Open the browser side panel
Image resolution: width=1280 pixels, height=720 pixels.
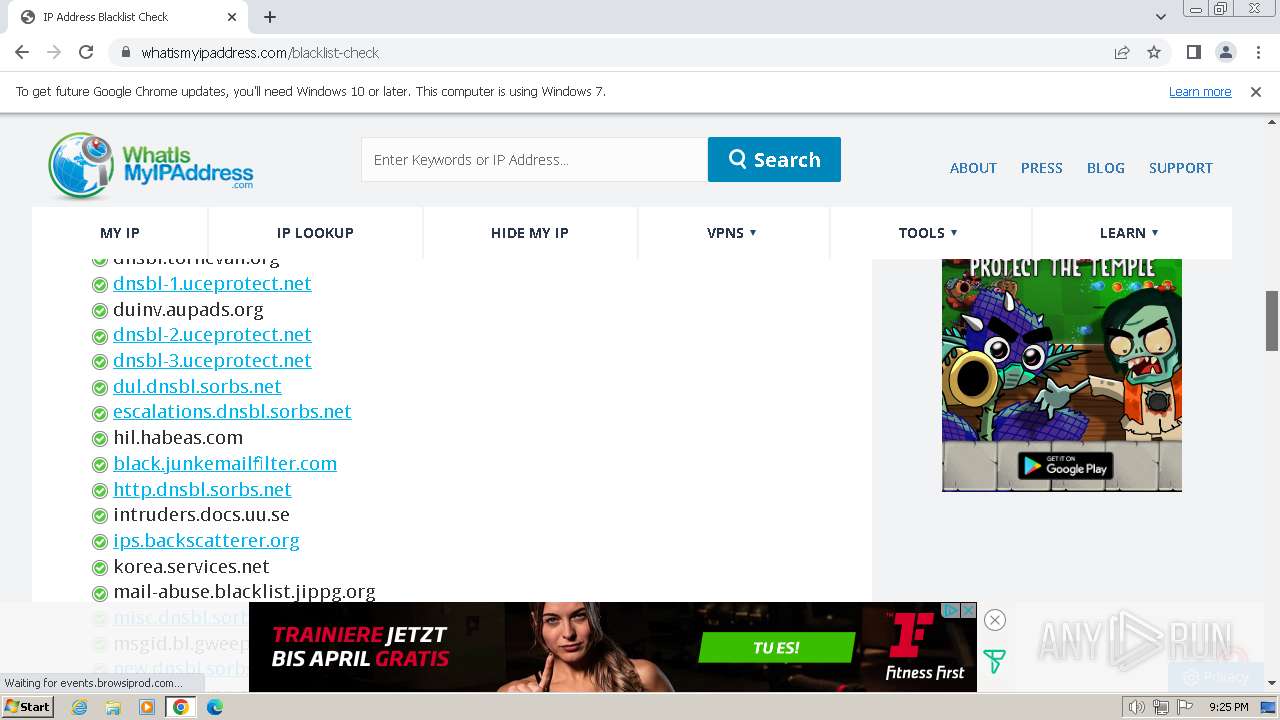coord(1193,52)
